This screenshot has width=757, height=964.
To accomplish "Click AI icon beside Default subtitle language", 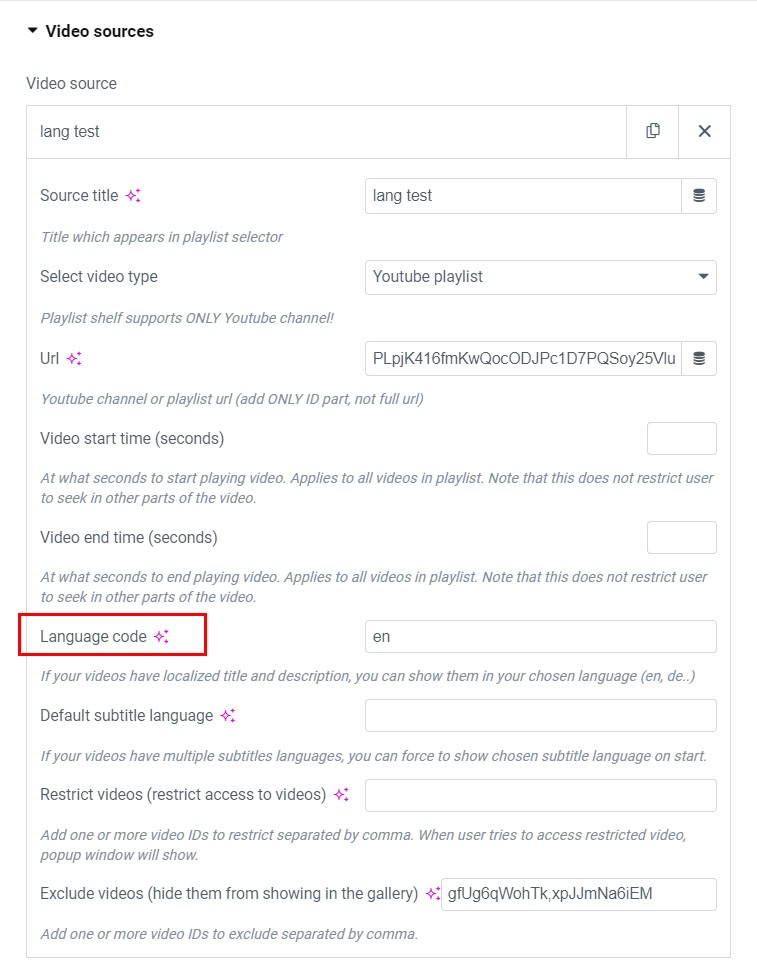I will coord(228,716).
